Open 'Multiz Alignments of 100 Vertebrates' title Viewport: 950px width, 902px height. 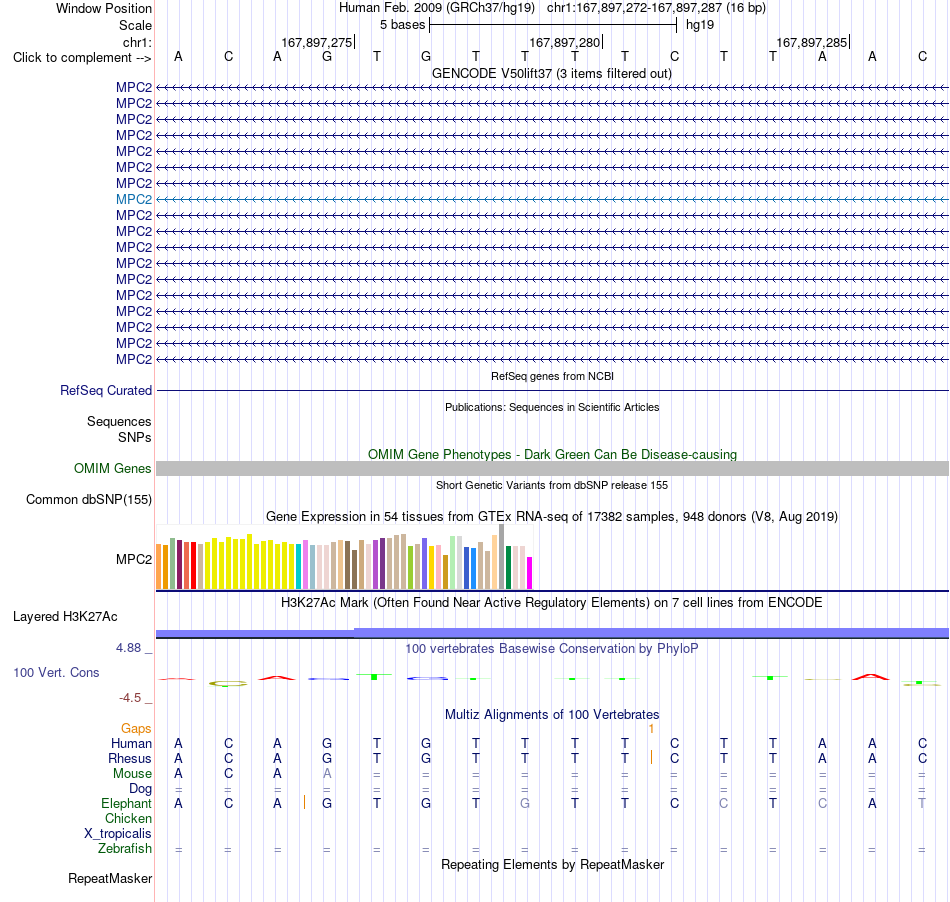click(x=552, y=715)
